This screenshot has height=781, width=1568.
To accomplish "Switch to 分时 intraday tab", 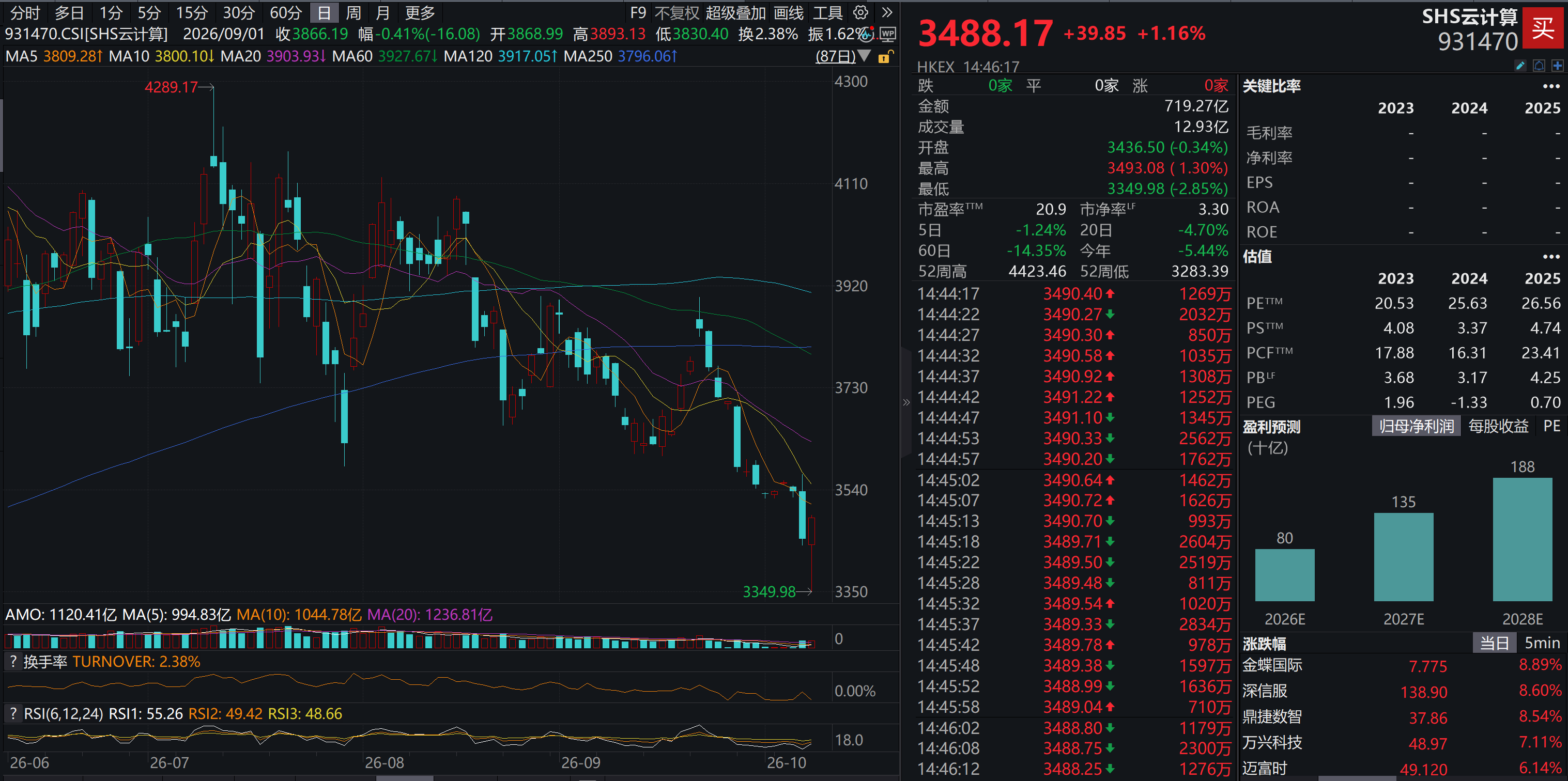I will pyautogui.click(x=25, y=12).
